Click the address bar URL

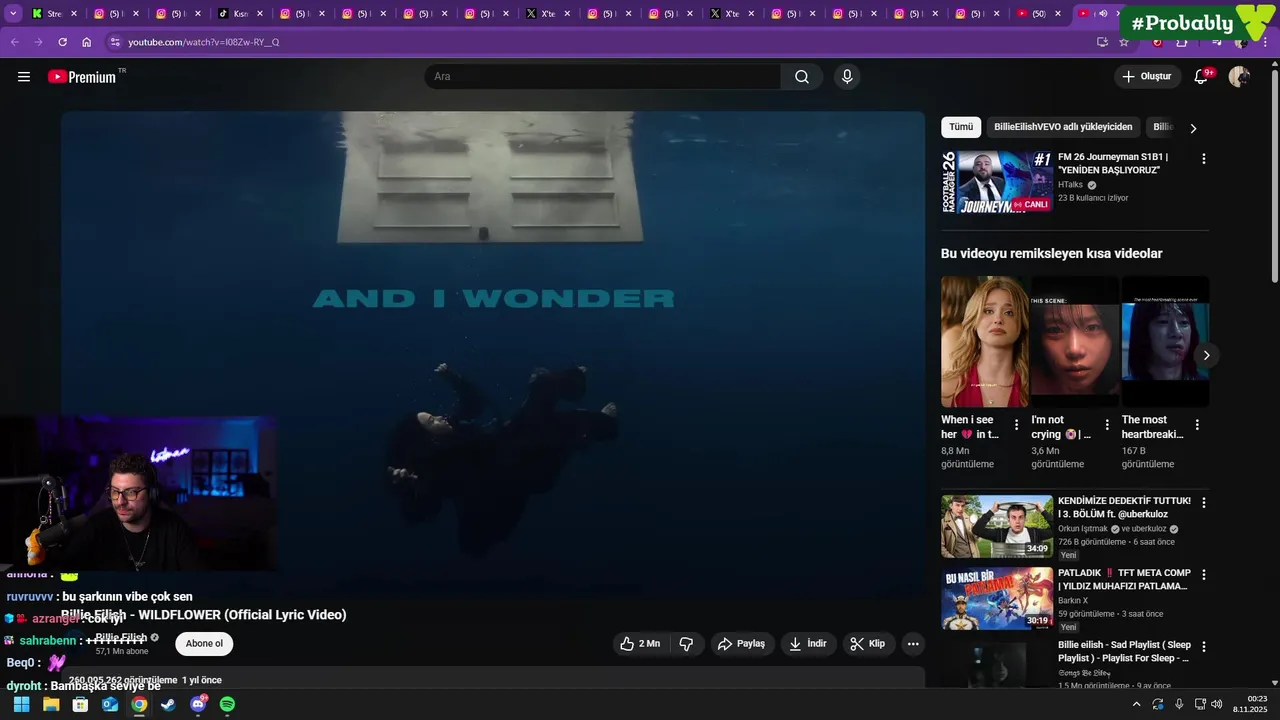[x=204, y=42]
